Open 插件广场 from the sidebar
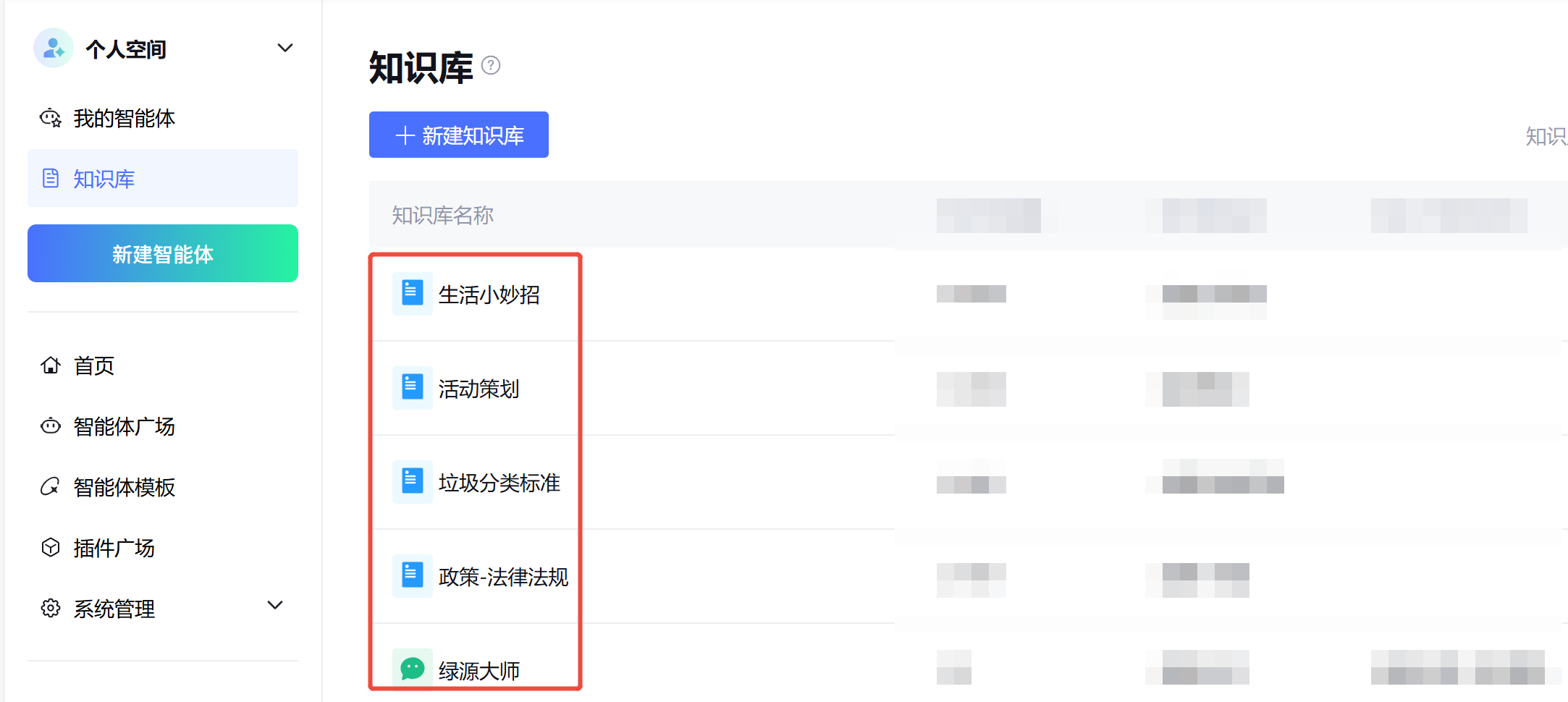Viewport: 1568px width, 702px height. [x=114, y=548]
